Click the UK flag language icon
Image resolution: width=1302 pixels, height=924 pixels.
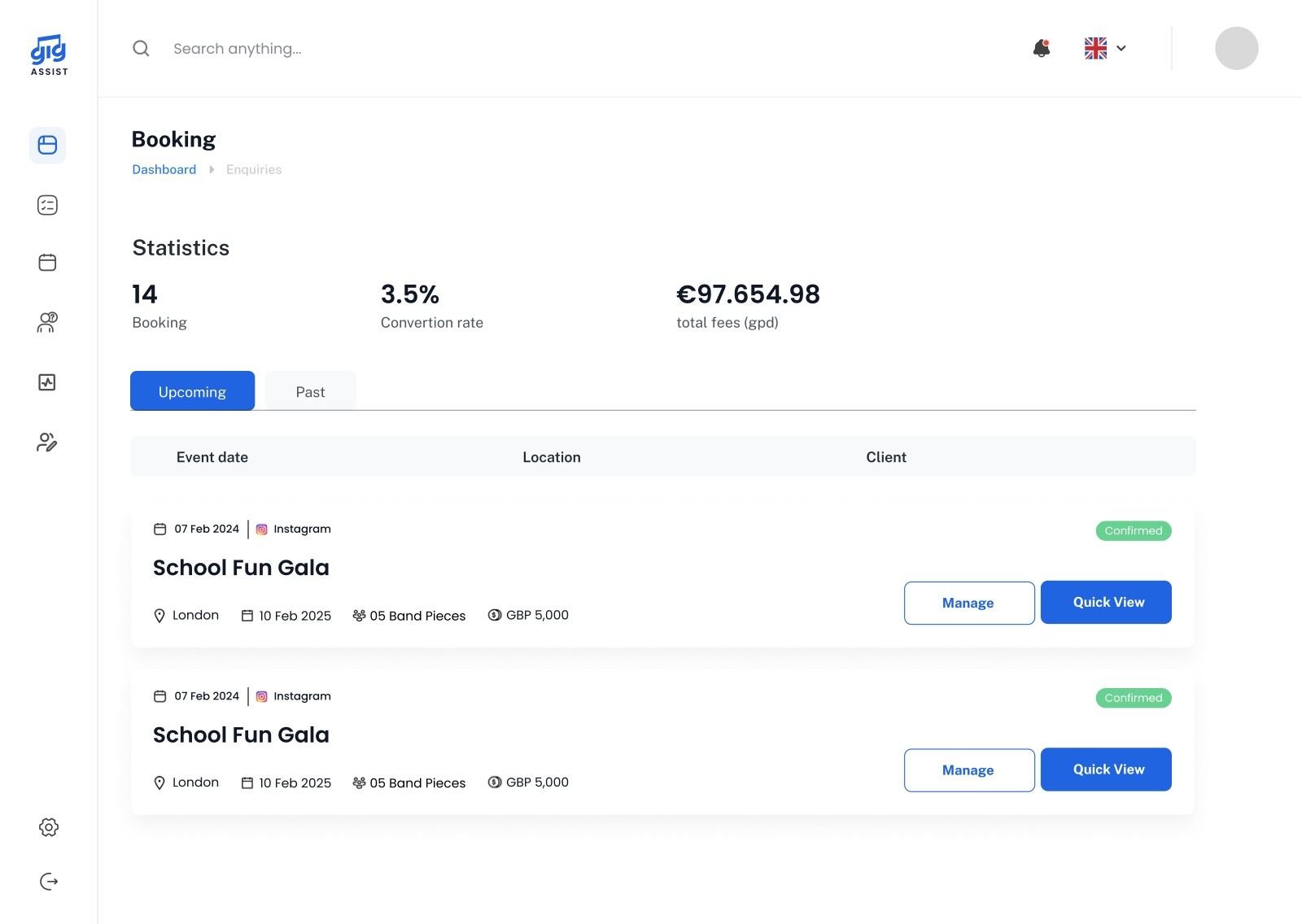click(1096, 48)
